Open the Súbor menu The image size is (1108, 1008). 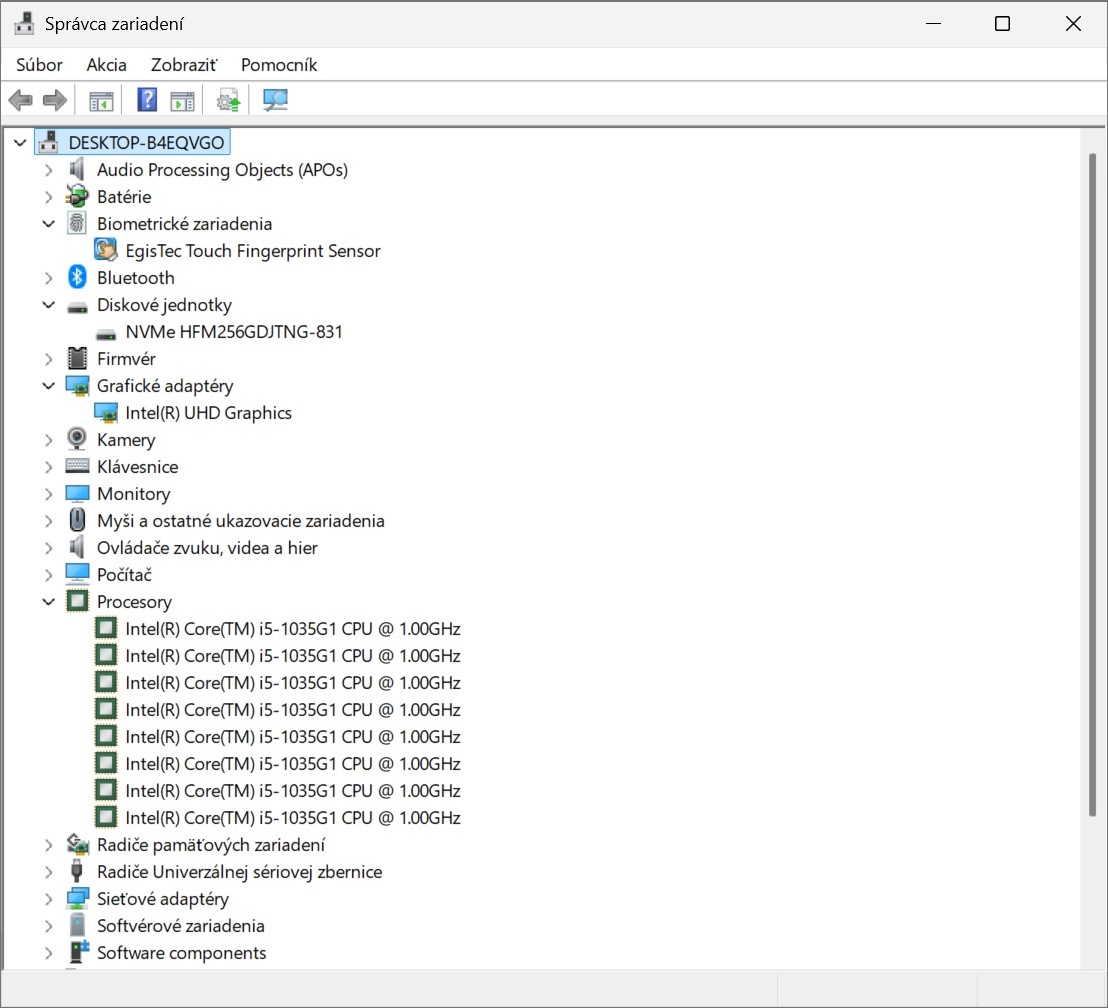pos(40,65)
